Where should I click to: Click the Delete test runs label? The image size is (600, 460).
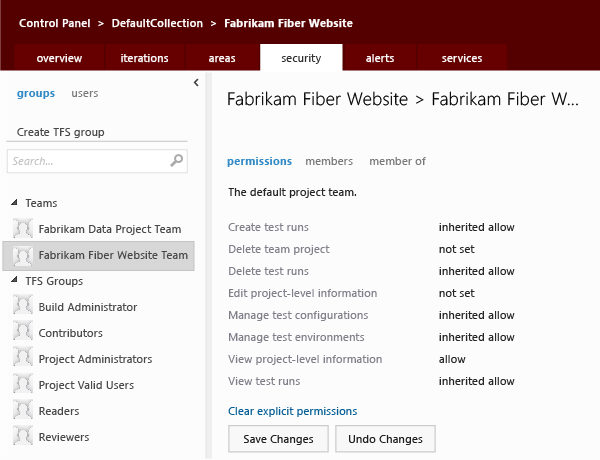268,271
